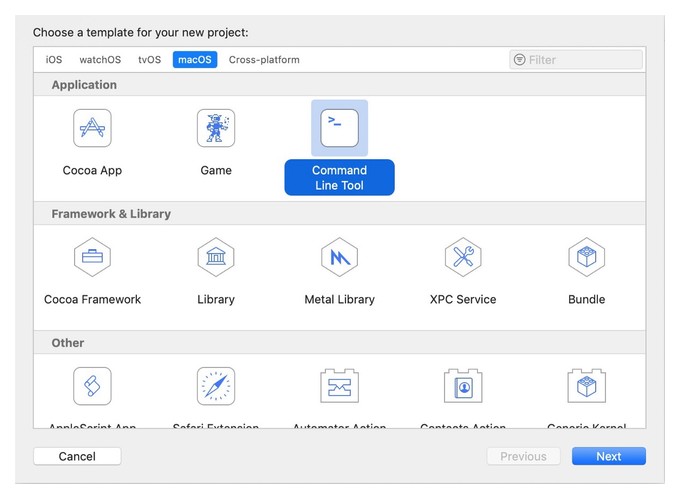Choose the Metal Library icon

pyautogui.click(x=340, y=257)
